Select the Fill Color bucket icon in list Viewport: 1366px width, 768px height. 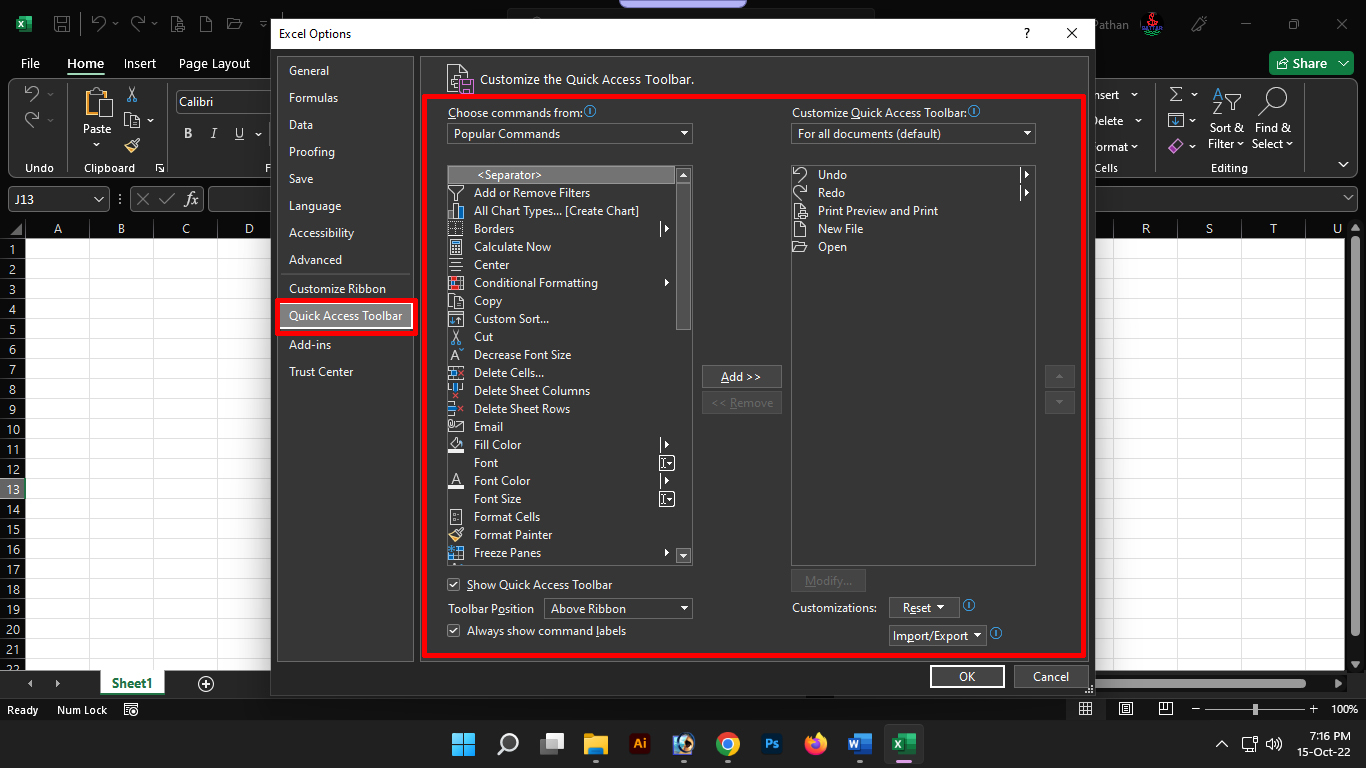tap(456, 445)
